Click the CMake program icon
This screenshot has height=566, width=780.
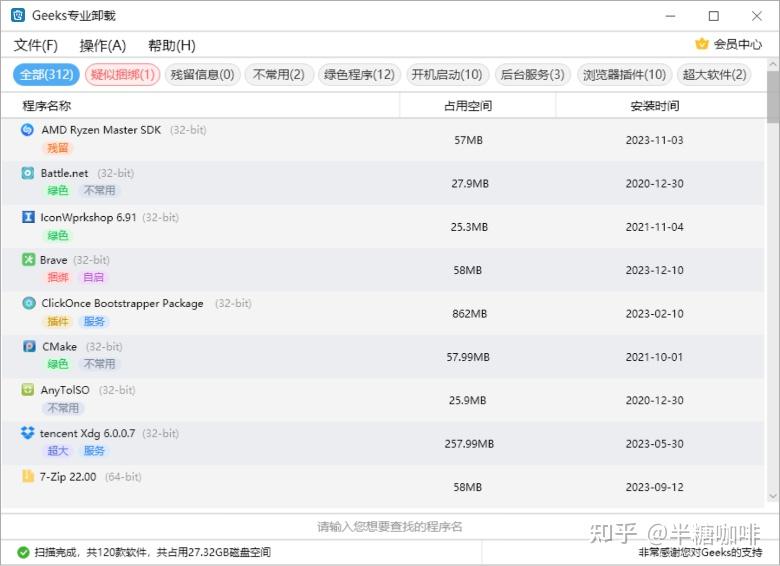[x=29, y=346]
